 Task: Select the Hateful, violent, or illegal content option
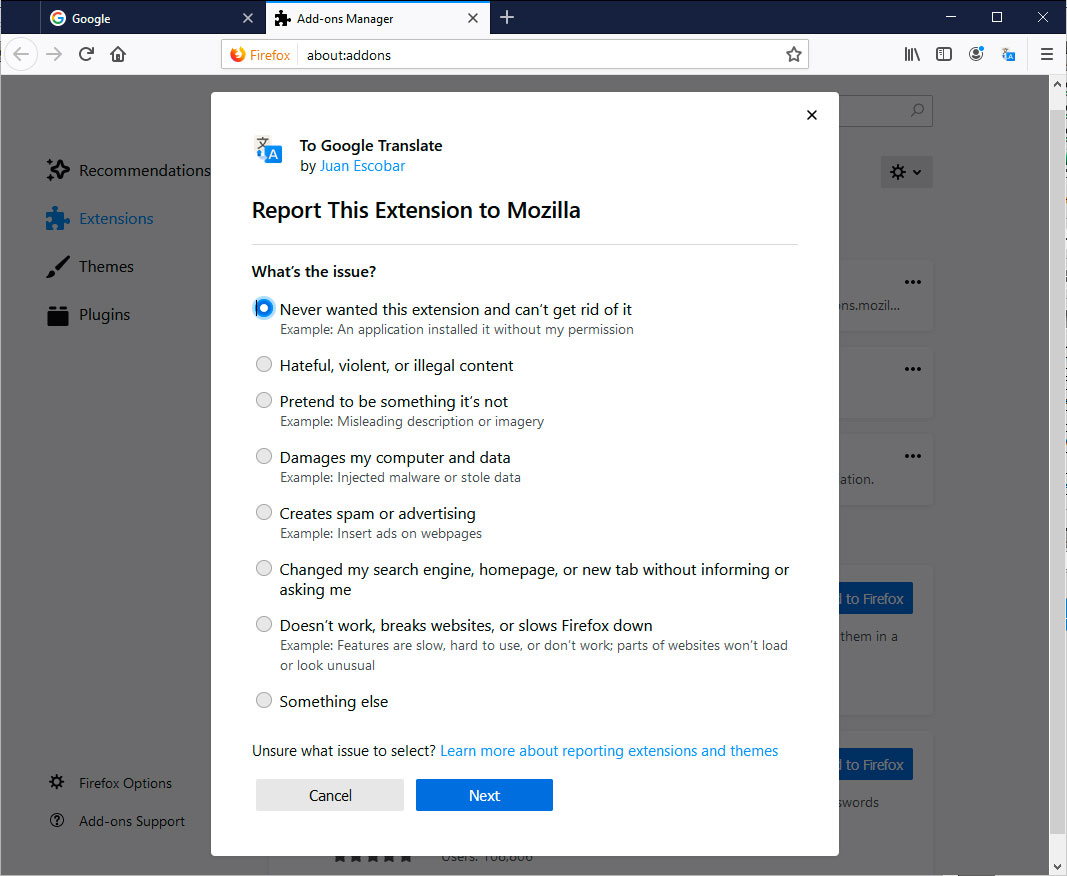[x=264, y=364]
